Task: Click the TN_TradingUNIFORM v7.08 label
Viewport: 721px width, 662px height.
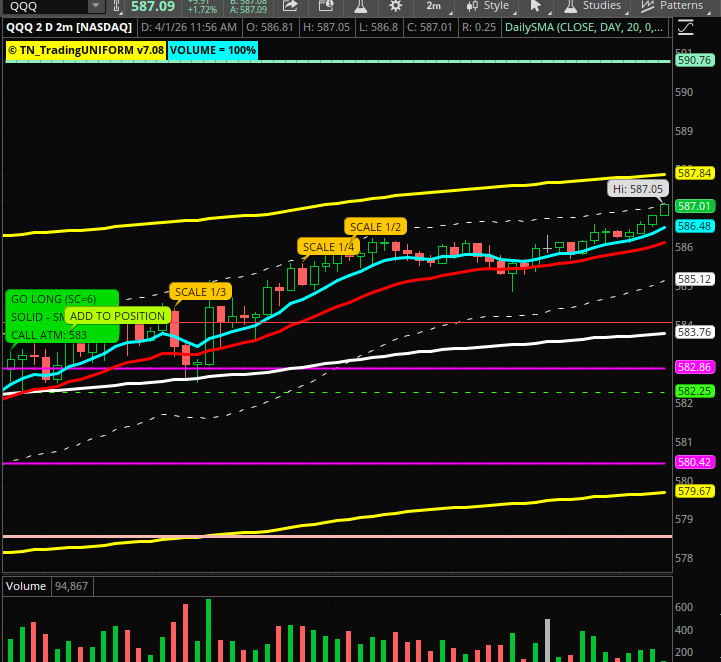Action: click(86, 50)
